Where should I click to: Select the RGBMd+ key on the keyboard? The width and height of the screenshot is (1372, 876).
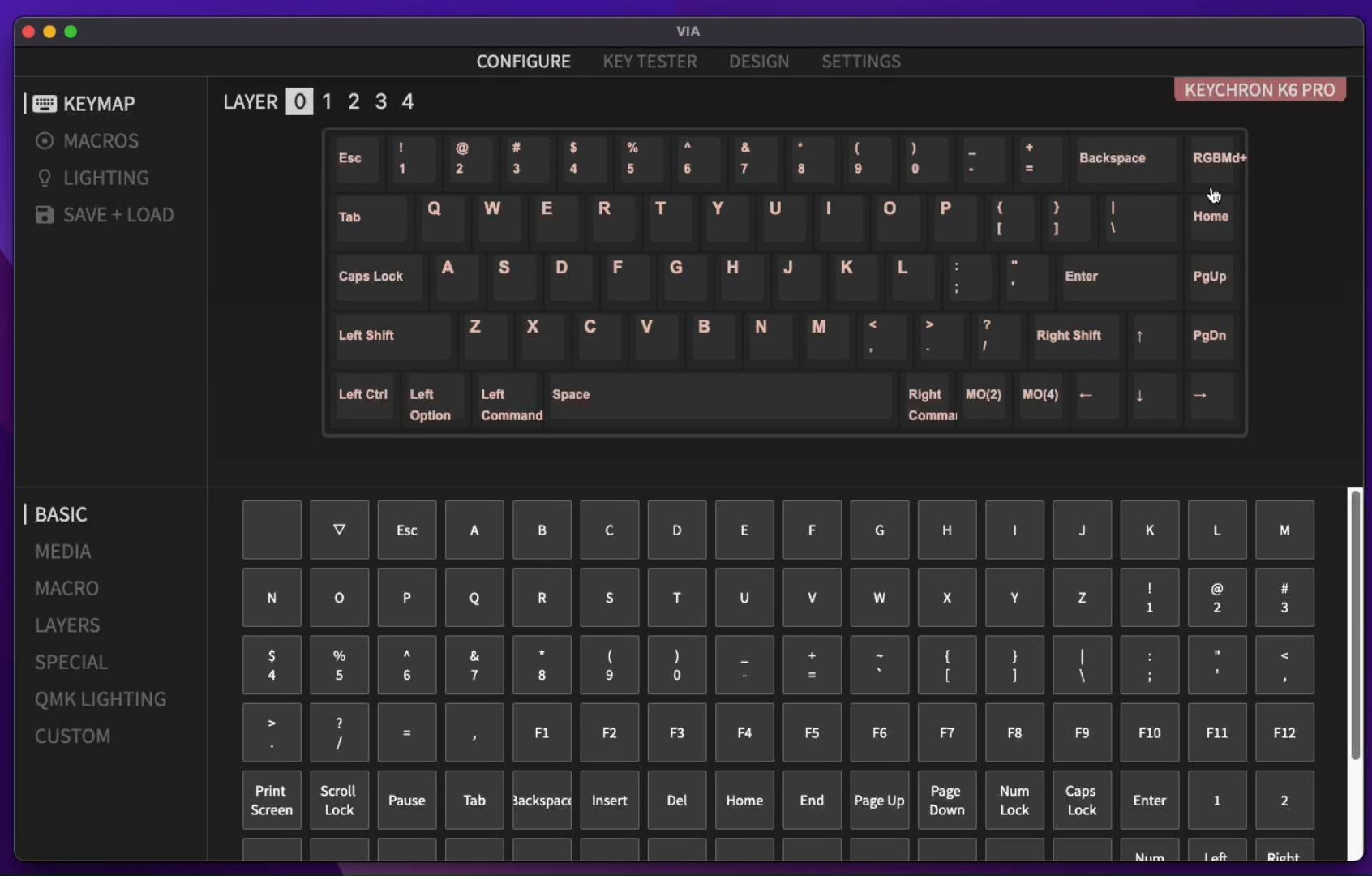click(1212, 158)
